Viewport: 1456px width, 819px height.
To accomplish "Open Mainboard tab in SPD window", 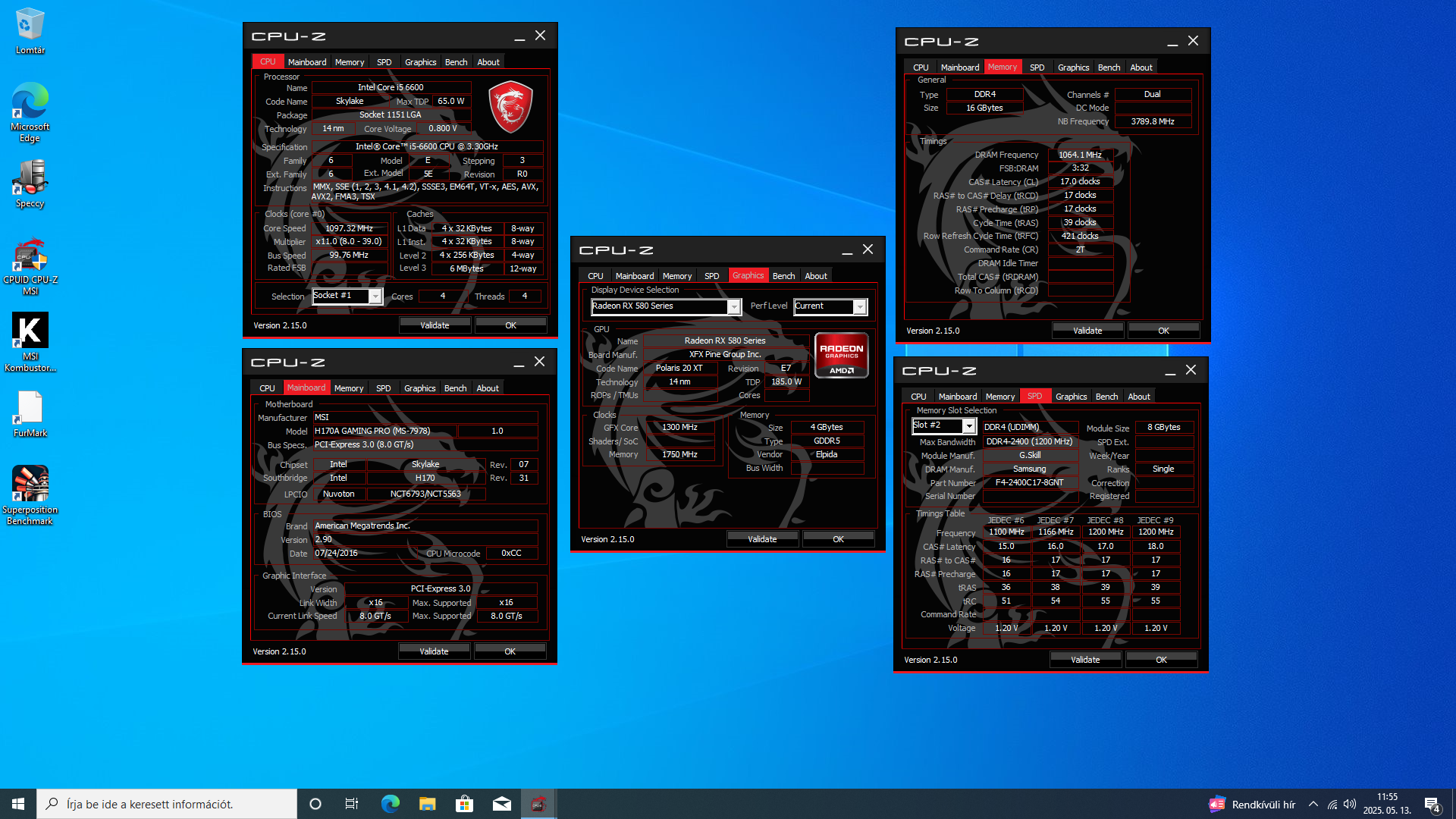I will (958, 397).
